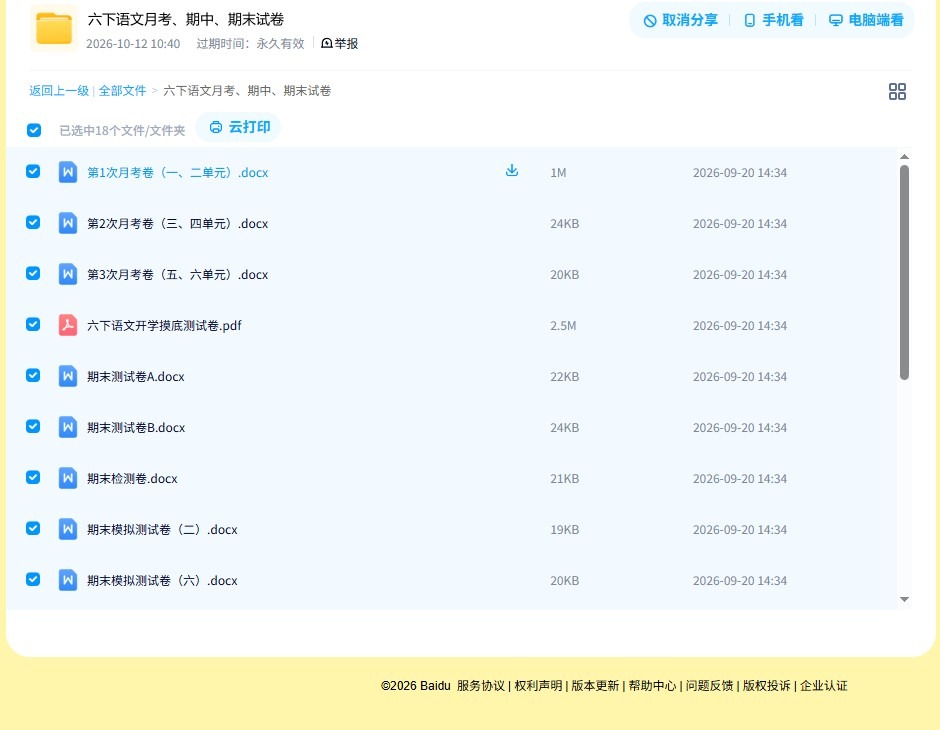Click Word icon of 第2次月考卷（三、四单元）.docx
Screen dimensions: 940x730
(68, 223)
